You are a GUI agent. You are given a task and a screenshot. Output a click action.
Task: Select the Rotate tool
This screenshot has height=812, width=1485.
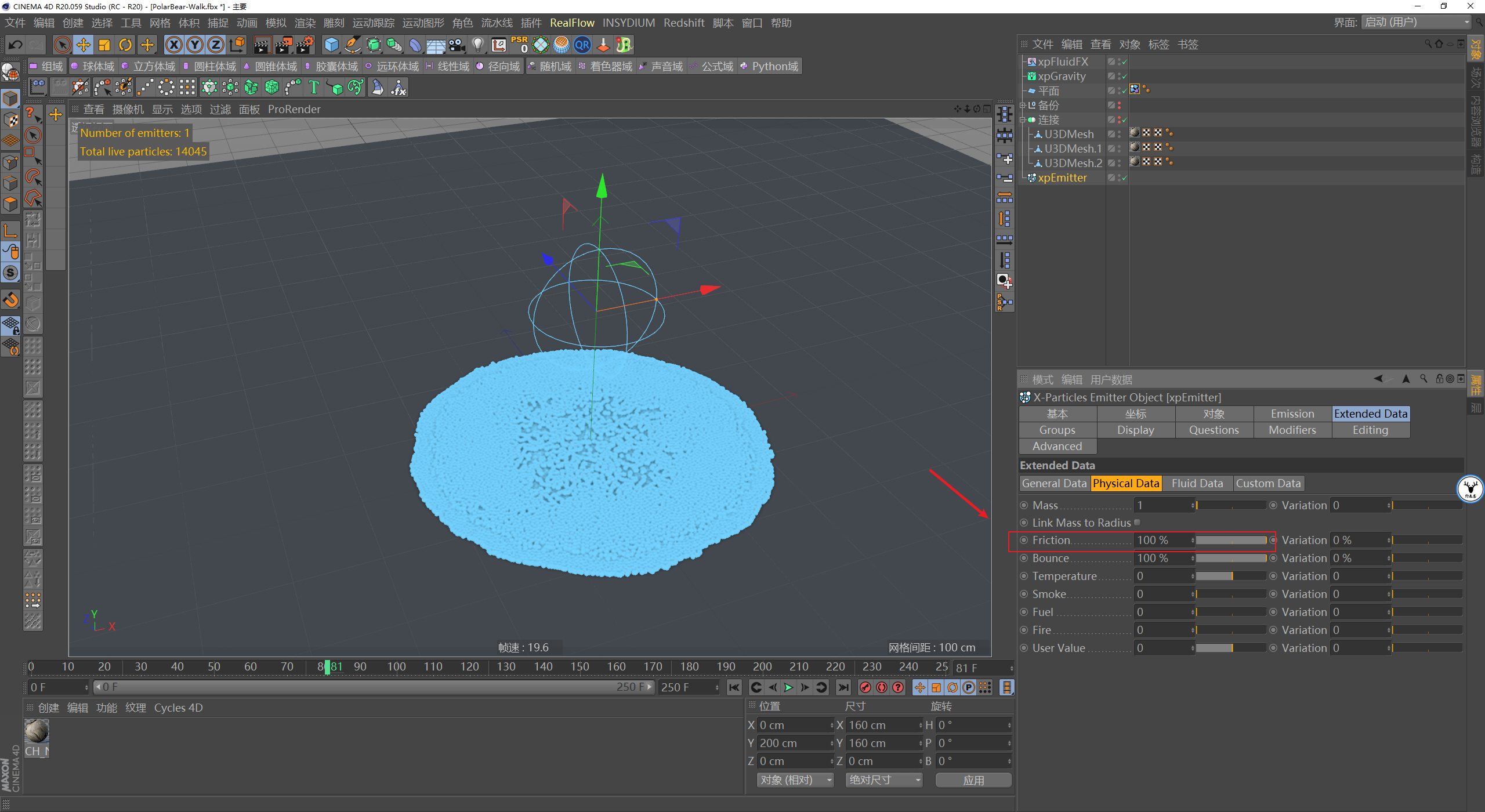(x=125, y=45)
